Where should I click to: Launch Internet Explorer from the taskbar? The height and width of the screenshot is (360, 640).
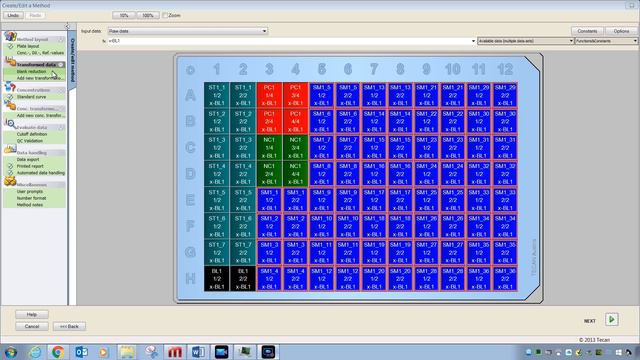[x=36, y=352]
